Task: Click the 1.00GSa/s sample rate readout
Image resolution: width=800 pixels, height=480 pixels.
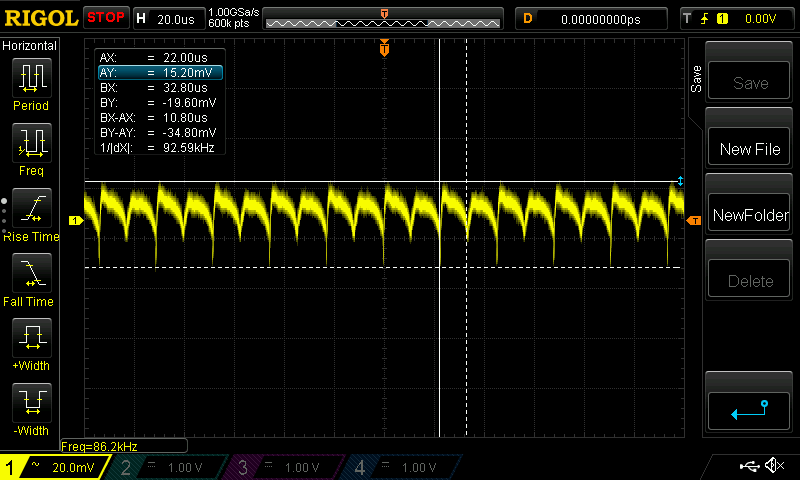Action: coord(234,13)
